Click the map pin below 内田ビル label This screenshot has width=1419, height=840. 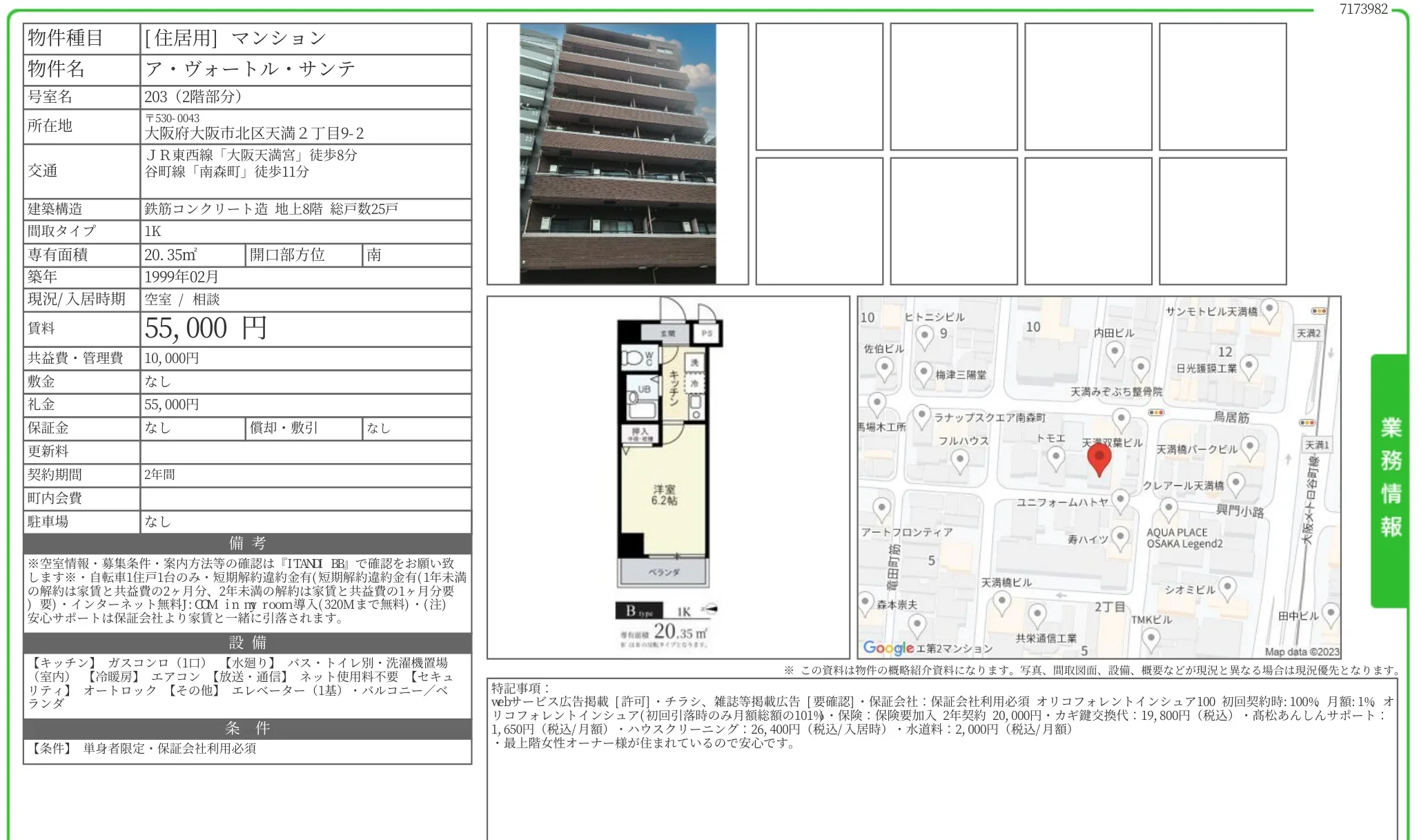1114,352
